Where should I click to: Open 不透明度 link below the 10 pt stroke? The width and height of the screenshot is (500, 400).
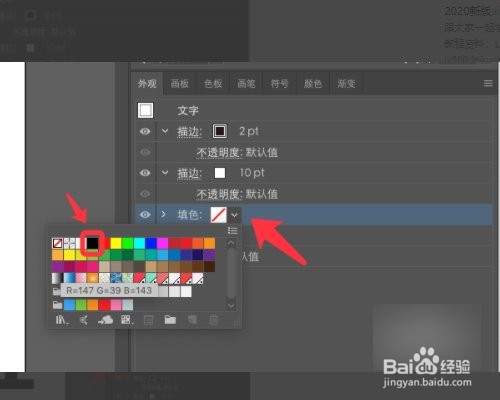click(219, 194)
